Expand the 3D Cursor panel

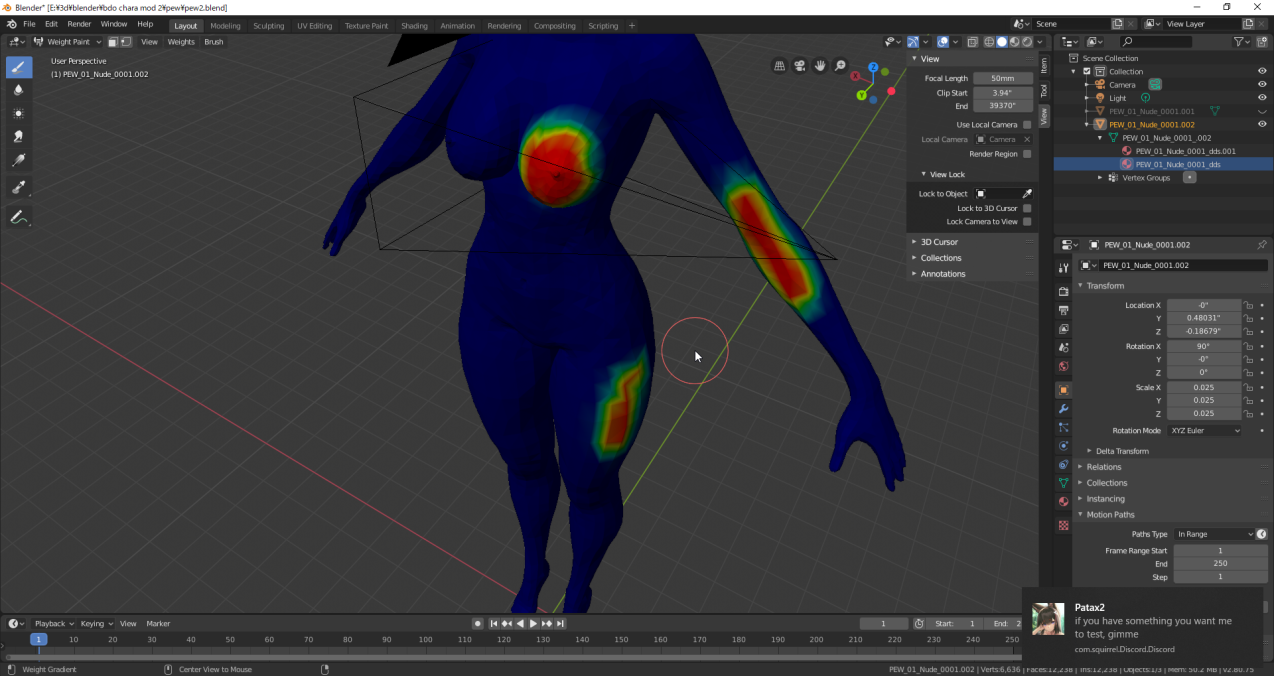tap(939, 242)
